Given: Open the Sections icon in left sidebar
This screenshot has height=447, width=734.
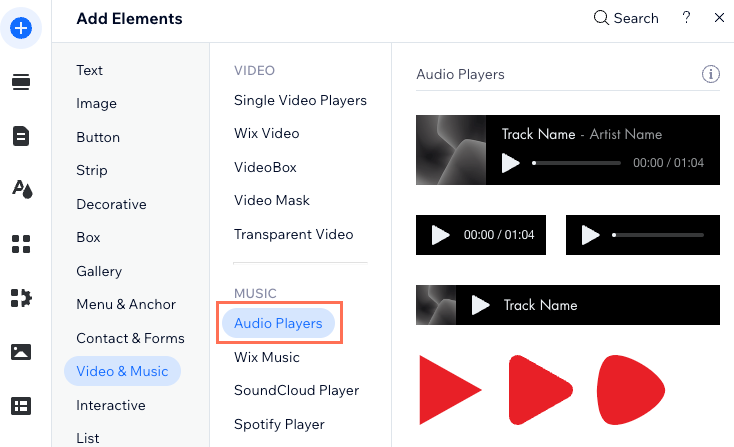Looking at the screenshot, I should click(x=21, y=82).
